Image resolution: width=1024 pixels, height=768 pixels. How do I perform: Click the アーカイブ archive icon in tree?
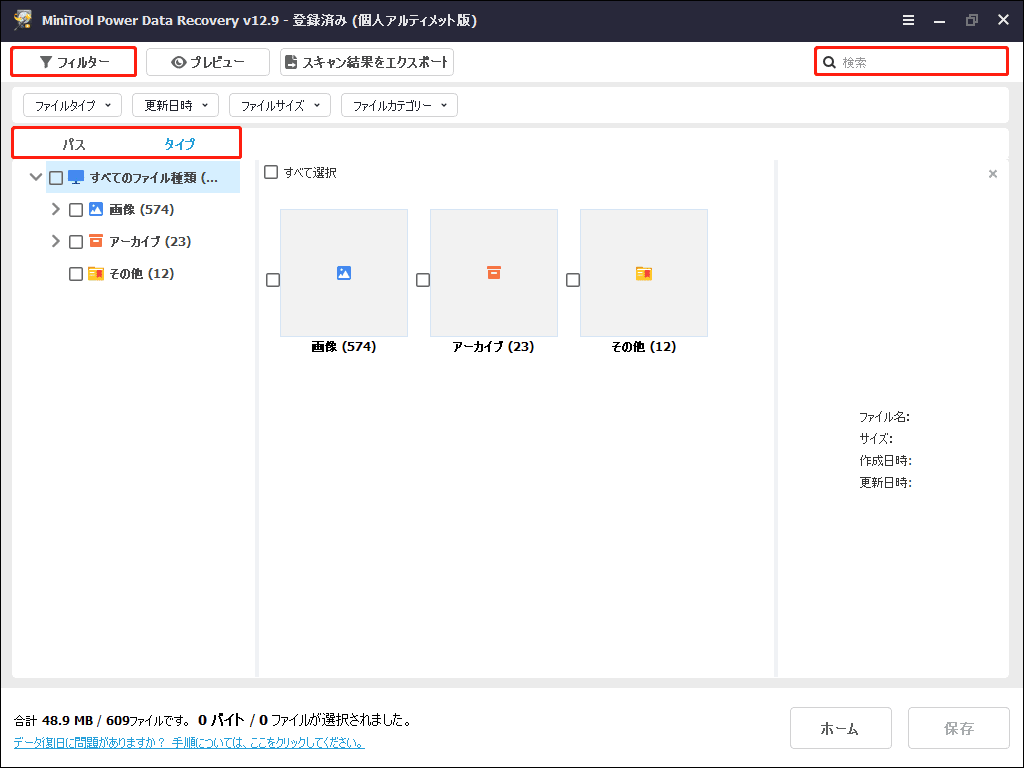coord(96,241)
